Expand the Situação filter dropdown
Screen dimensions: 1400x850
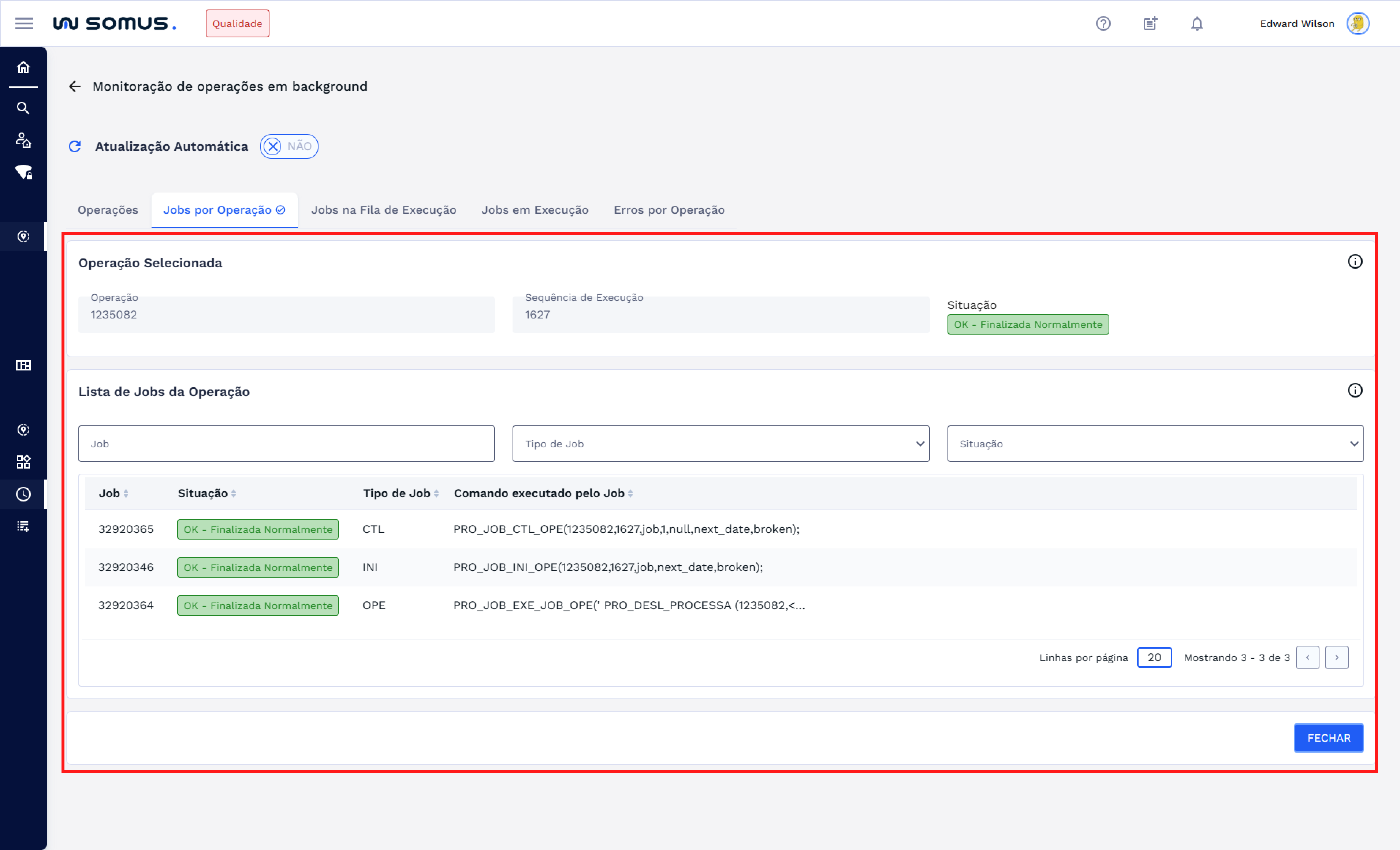point(1155,444)
